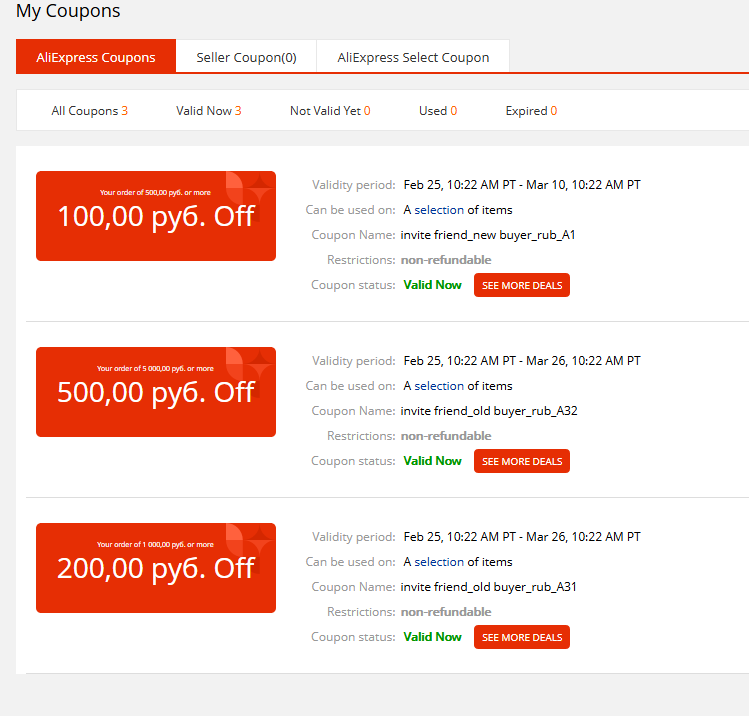The image size is (749, 716).
Task: Select coupon name invite friend_old buyer_rub_A32
Action: [489, 411]
